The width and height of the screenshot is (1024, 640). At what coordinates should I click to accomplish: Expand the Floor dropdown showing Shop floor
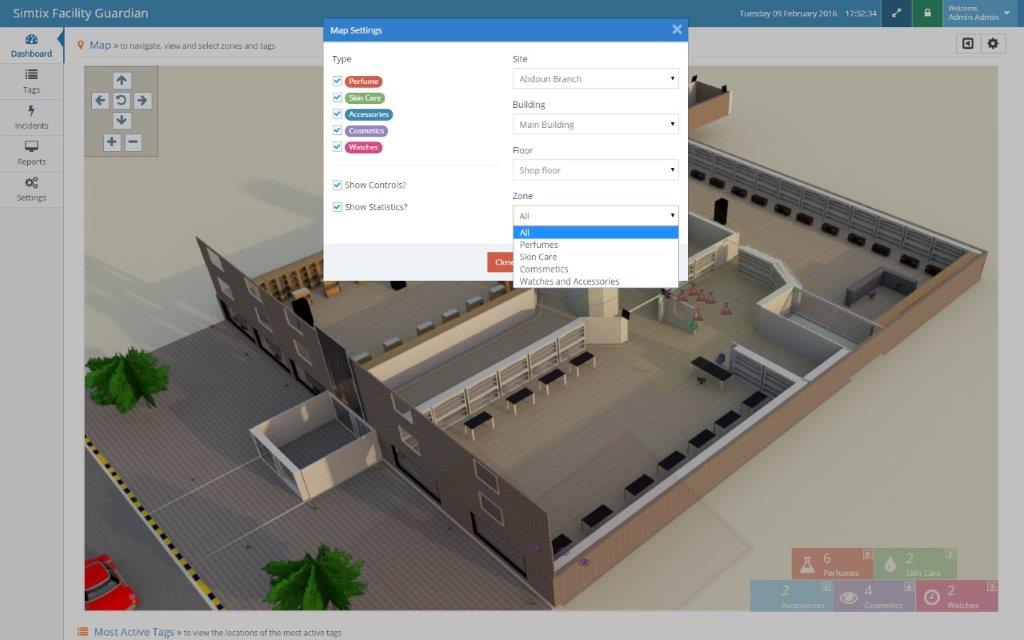(x=595, y=170)
